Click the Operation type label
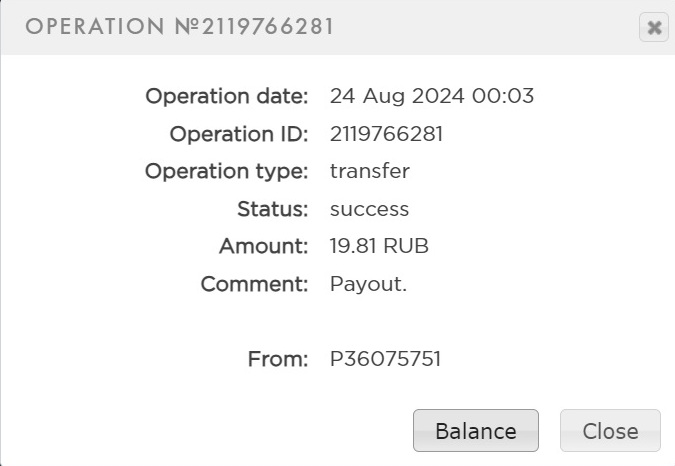This screenshot has height=466, width=675. tap(227, 171)
